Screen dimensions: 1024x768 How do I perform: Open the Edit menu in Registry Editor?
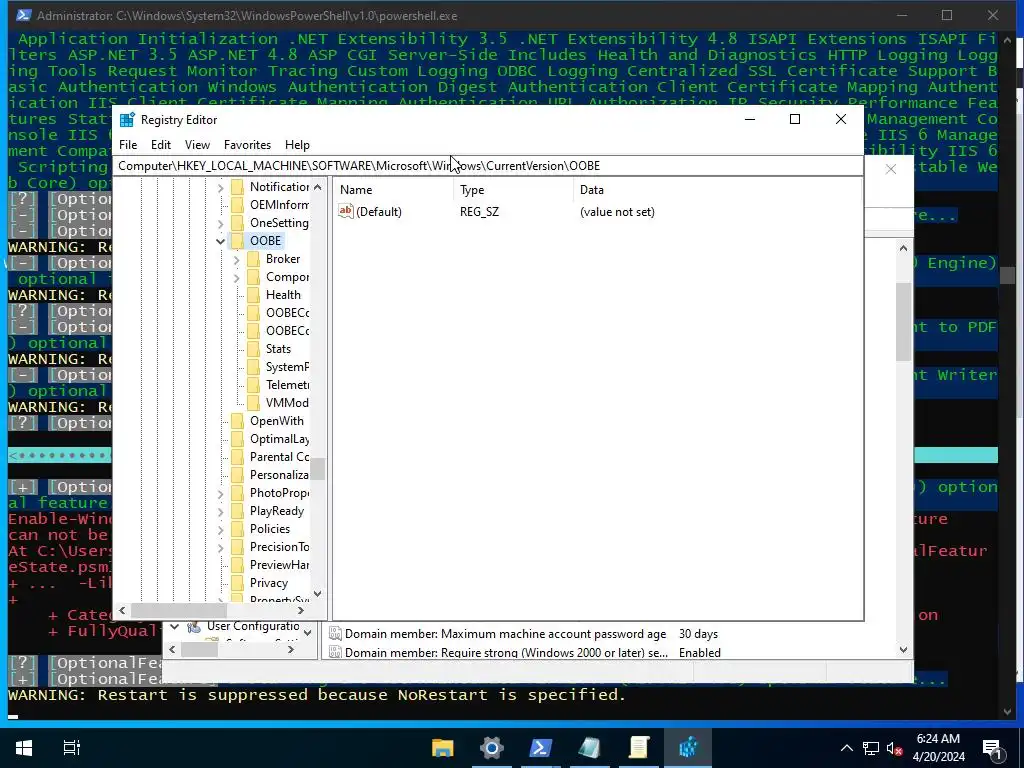[x=161, y=145]
